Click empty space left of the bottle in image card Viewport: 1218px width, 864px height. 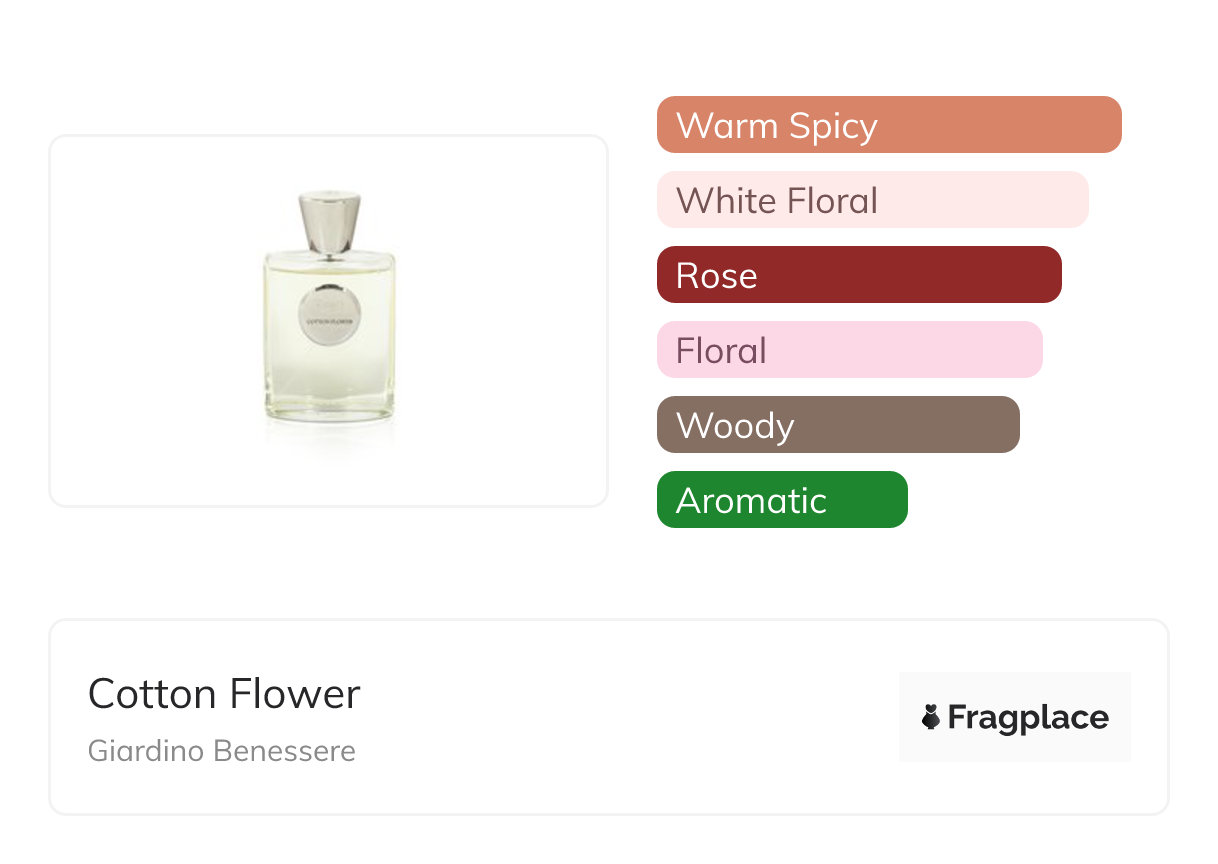pyautogui.click(x=150, y=320)
